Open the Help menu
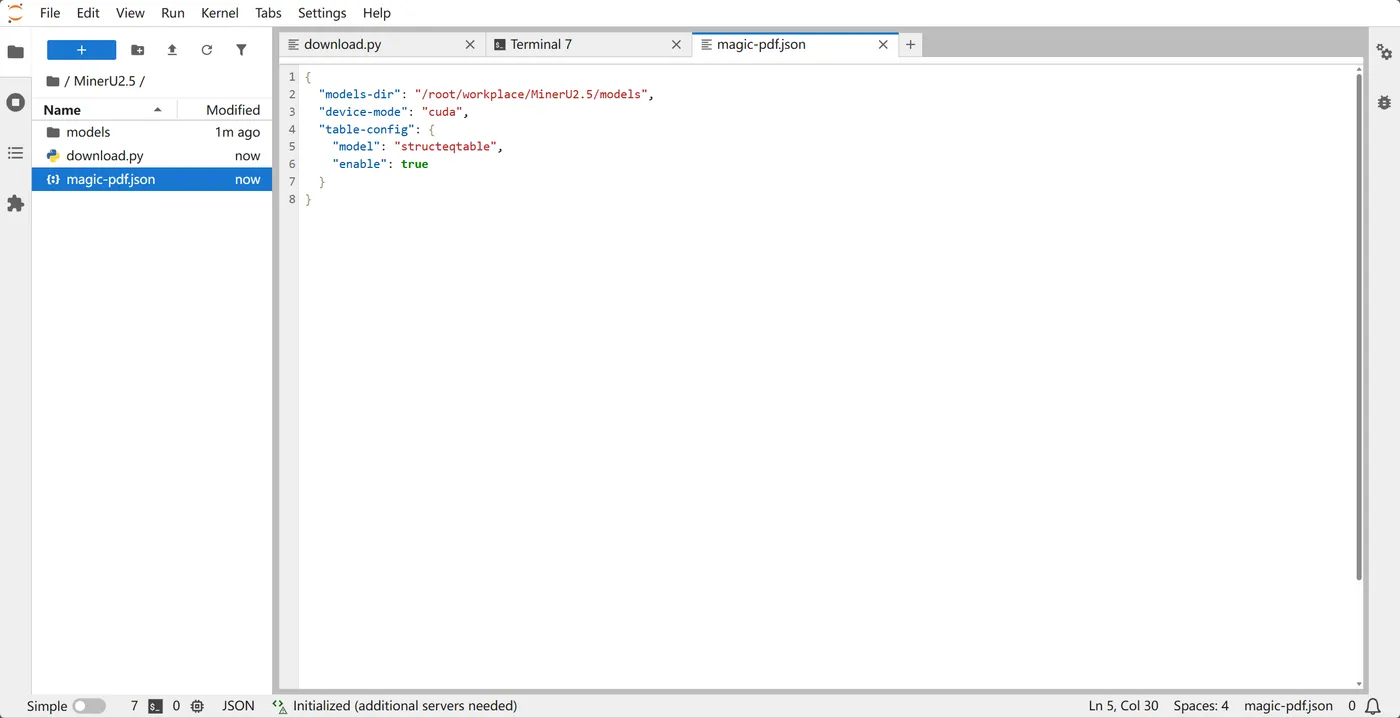1400x718 pixels. click(377, 13)
